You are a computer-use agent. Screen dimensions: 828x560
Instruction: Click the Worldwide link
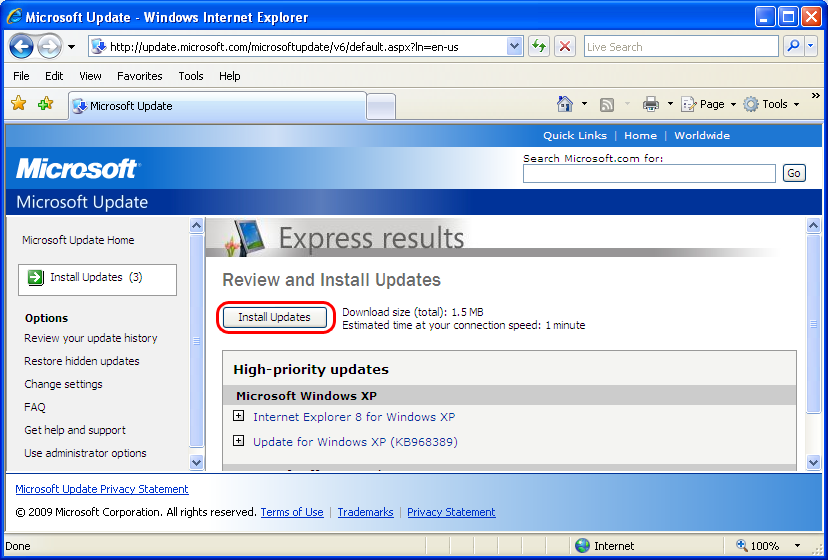702,136
